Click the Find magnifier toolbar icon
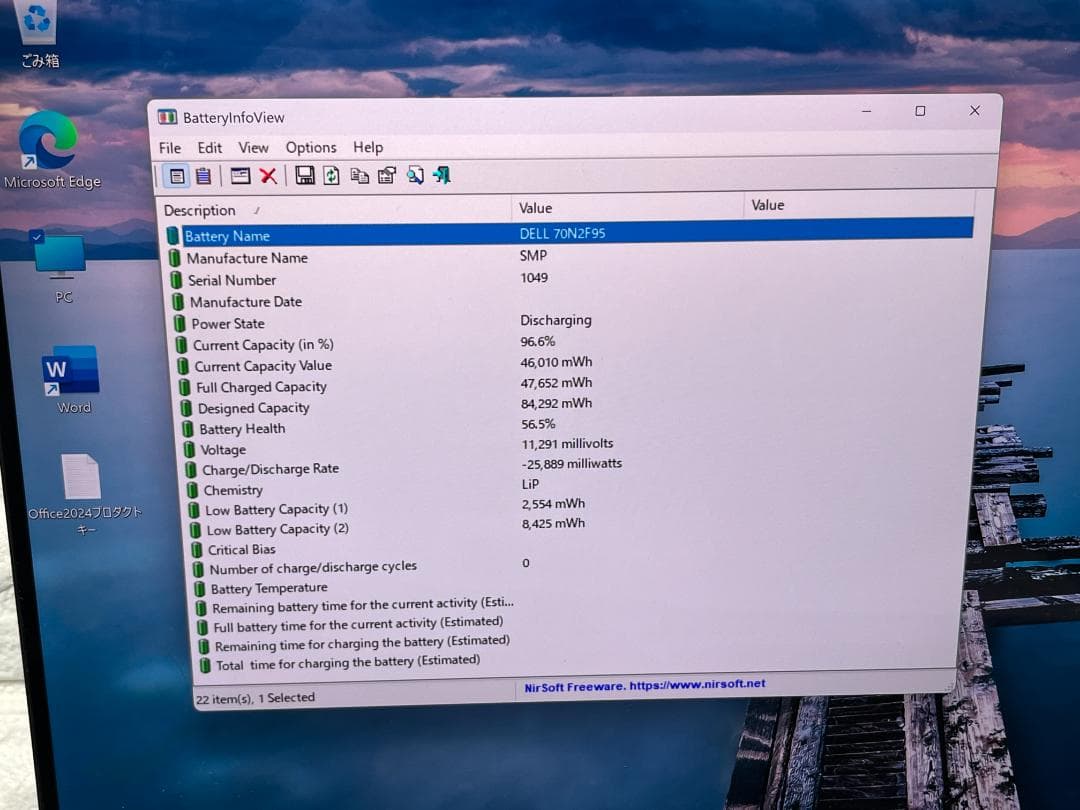 click(415, 176)
